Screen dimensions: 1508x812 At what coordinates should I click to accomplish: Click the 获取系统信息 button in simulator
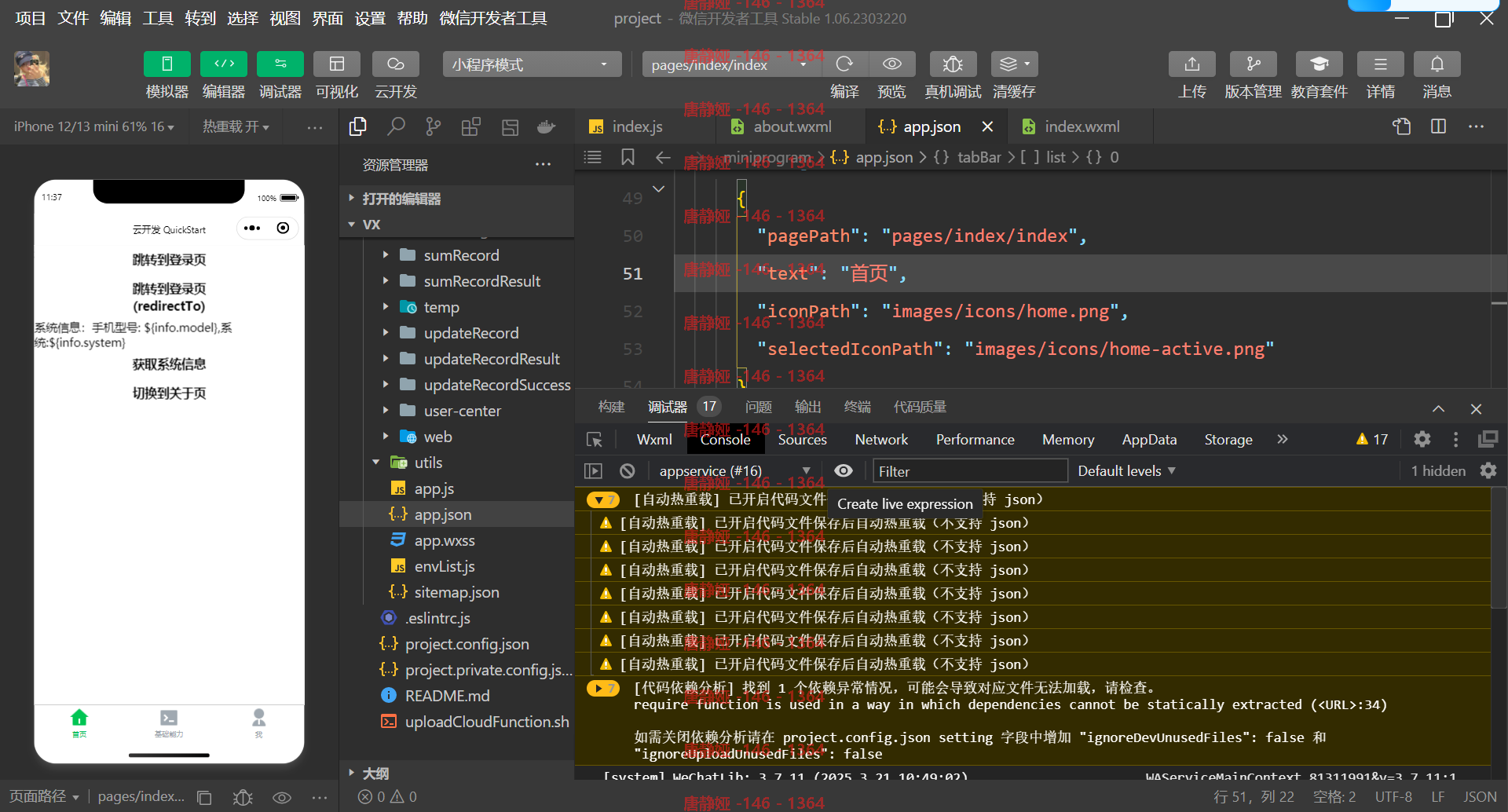click(x=169, y=364)
